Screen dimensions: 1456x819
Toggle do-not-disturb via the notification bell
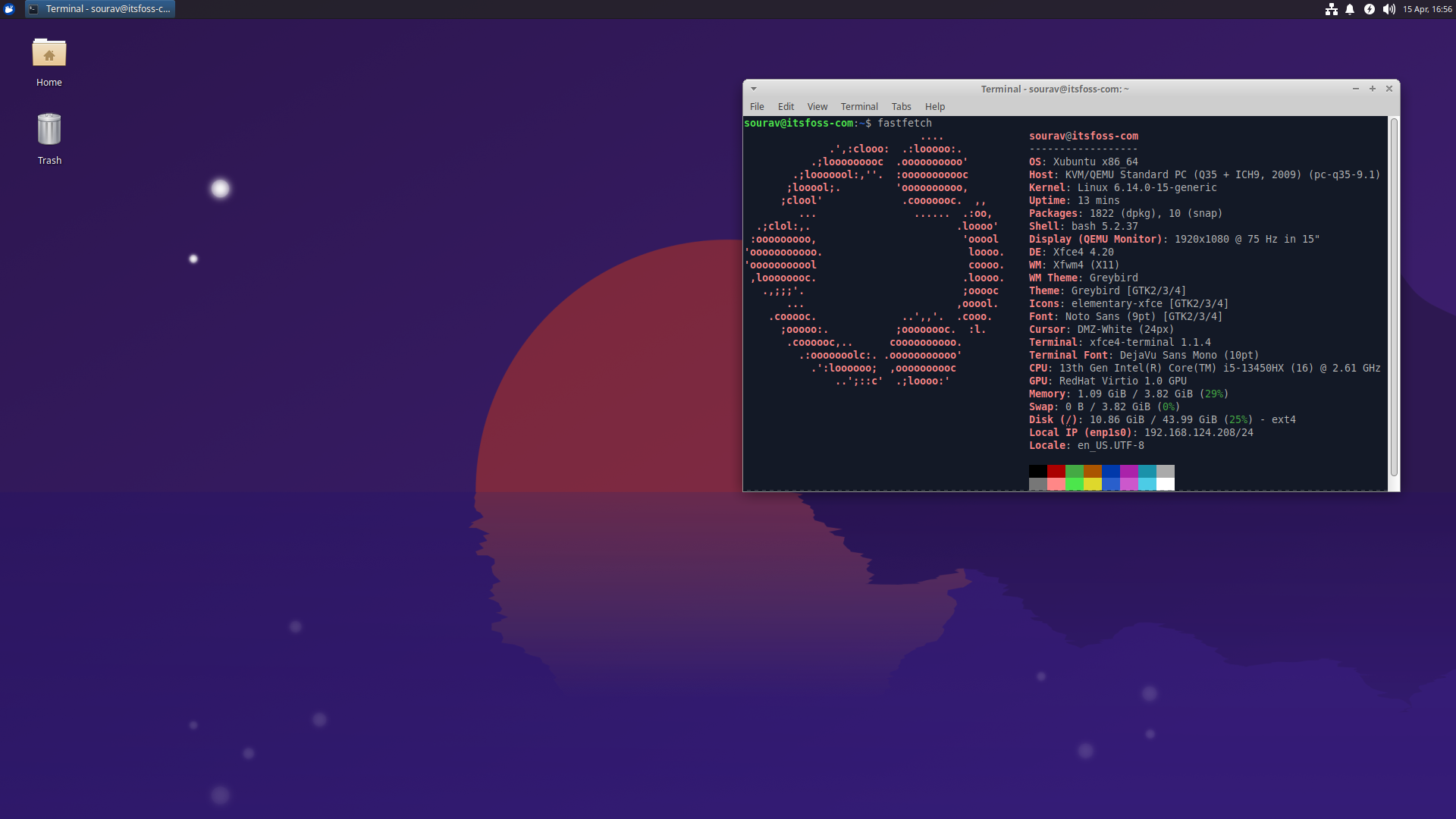[1350, 9]
